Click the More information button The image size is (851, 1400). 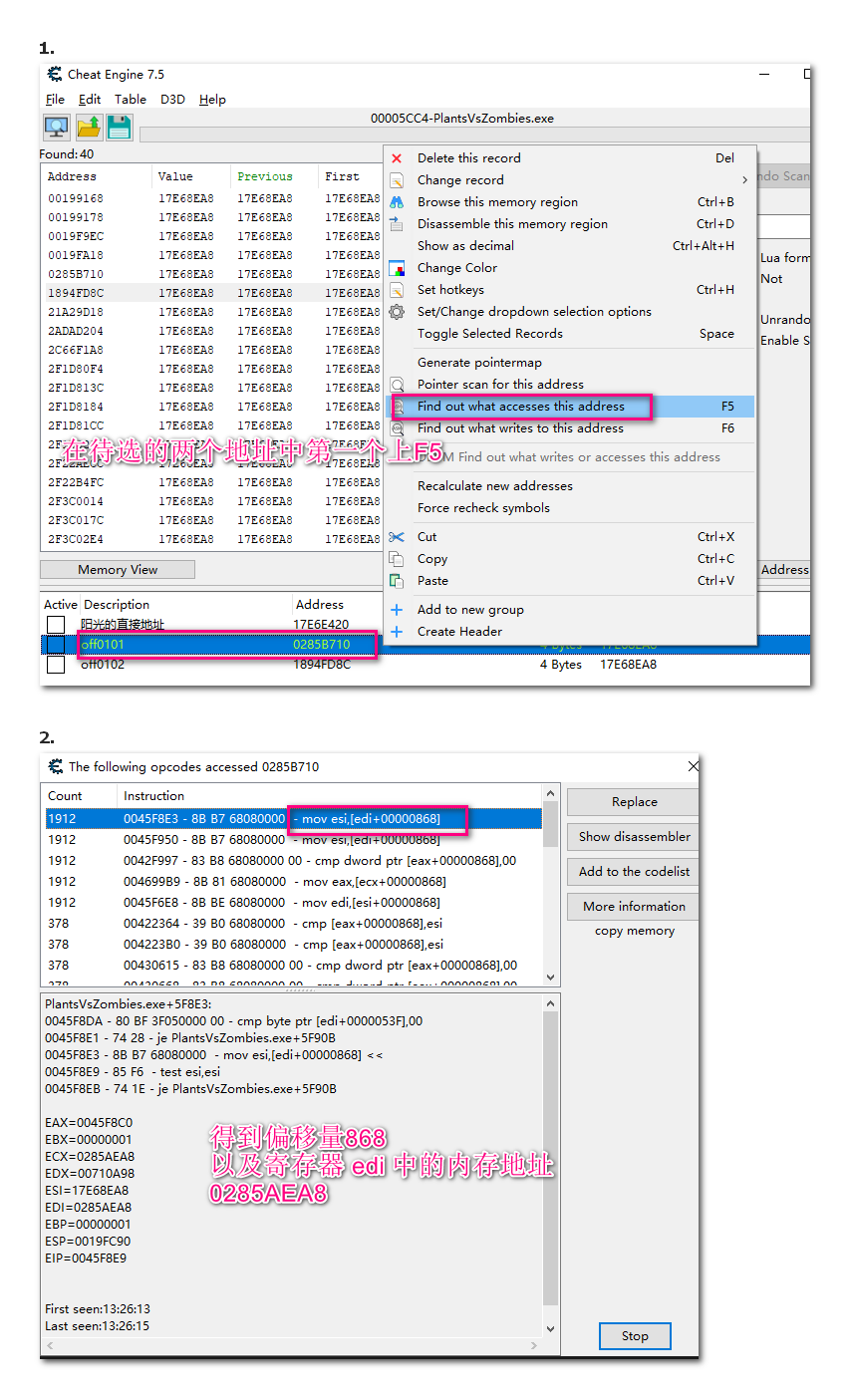click(x=634, y=907)
